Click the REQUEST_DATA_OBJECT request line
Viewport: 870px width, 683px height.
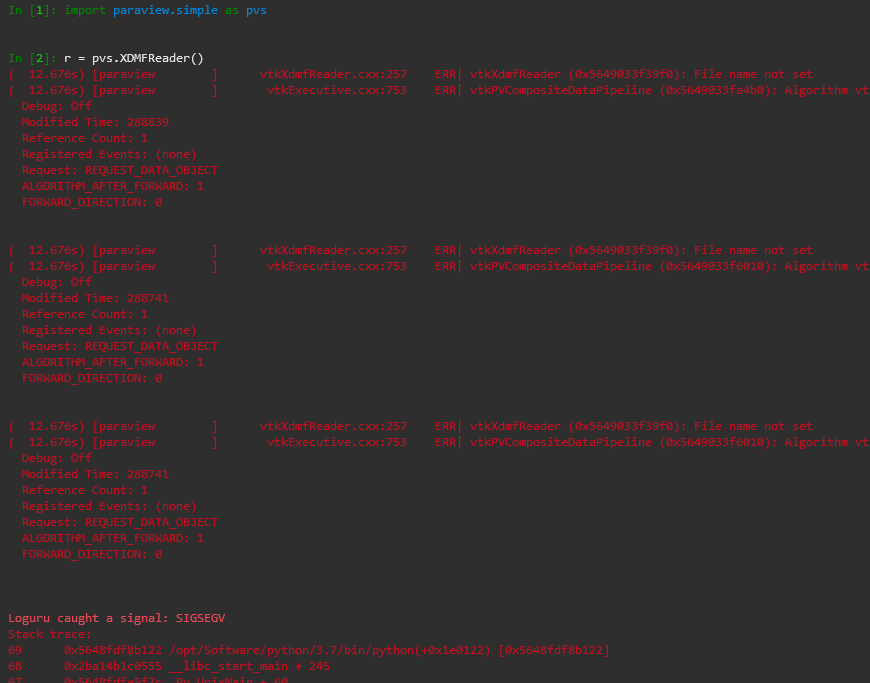(x=120, y=169)
